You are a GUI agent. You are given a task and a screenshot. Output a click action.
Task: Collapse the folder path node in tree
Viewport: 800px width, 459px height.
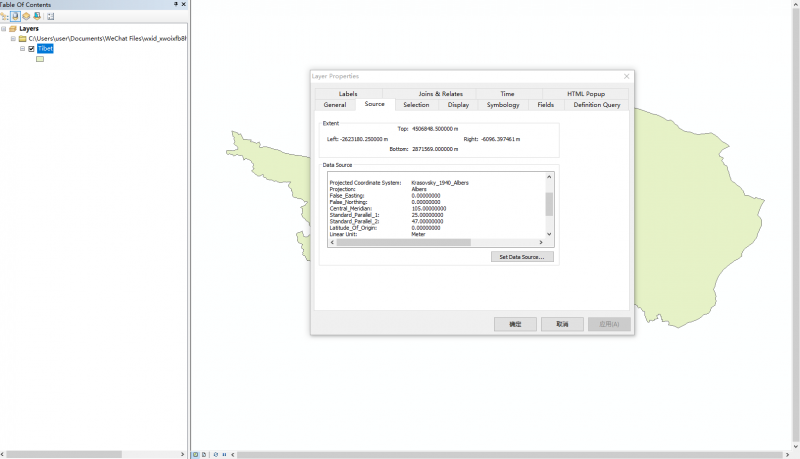13,38
